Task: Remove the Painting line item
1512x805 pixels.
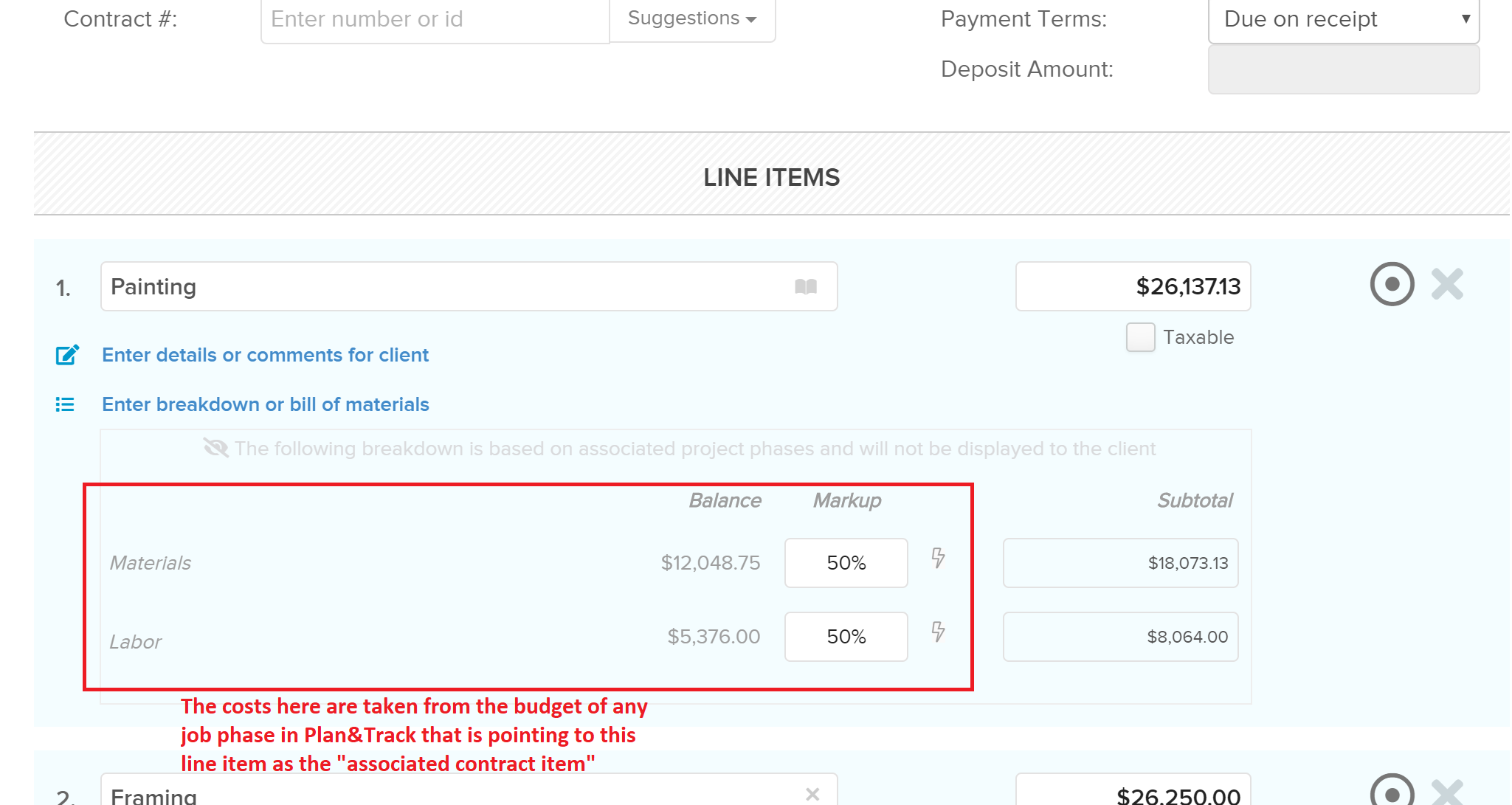Action: click(1447, 284)
